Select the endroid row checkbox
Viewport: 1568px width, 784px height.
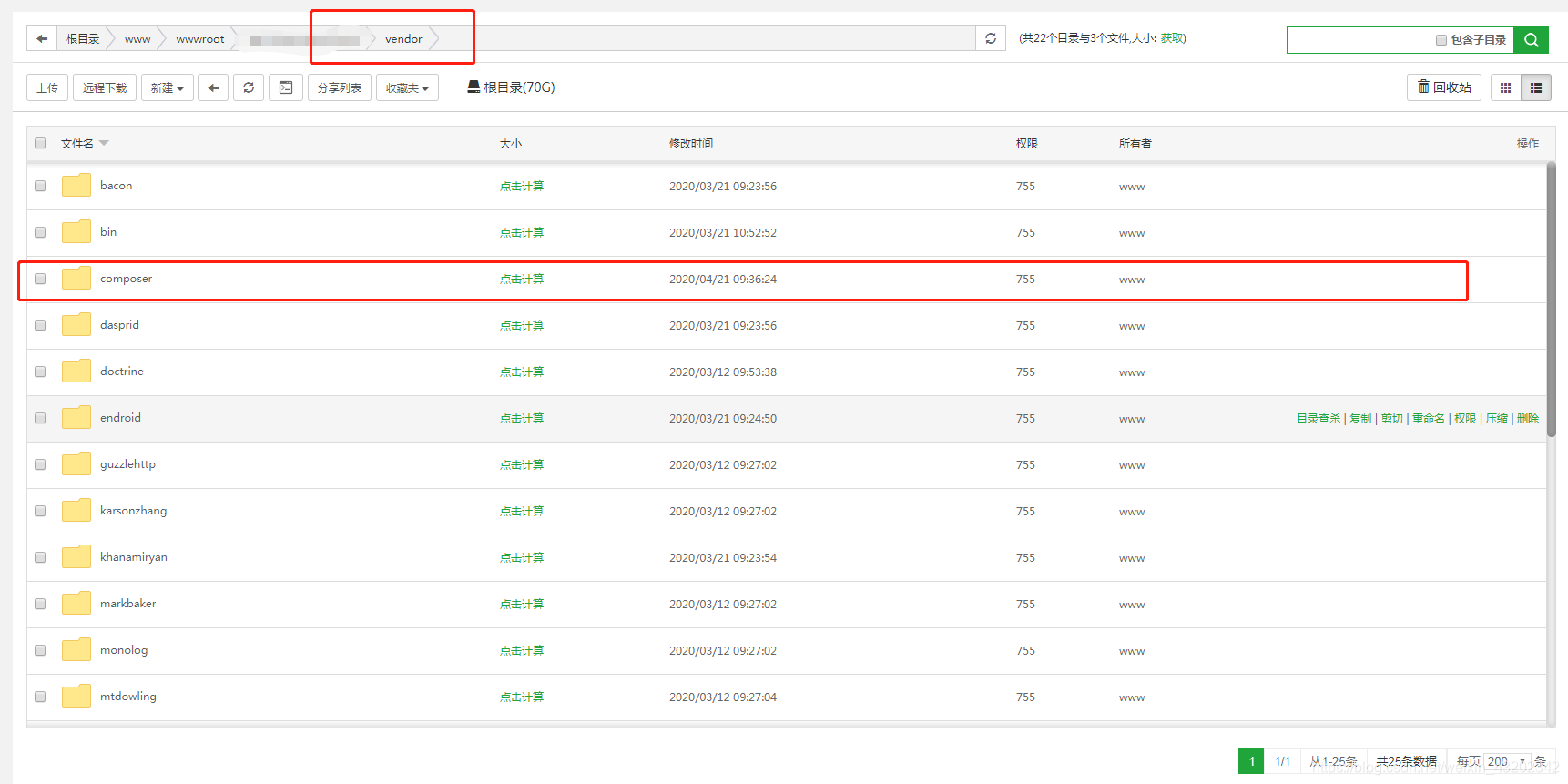[x=40, y=418]
